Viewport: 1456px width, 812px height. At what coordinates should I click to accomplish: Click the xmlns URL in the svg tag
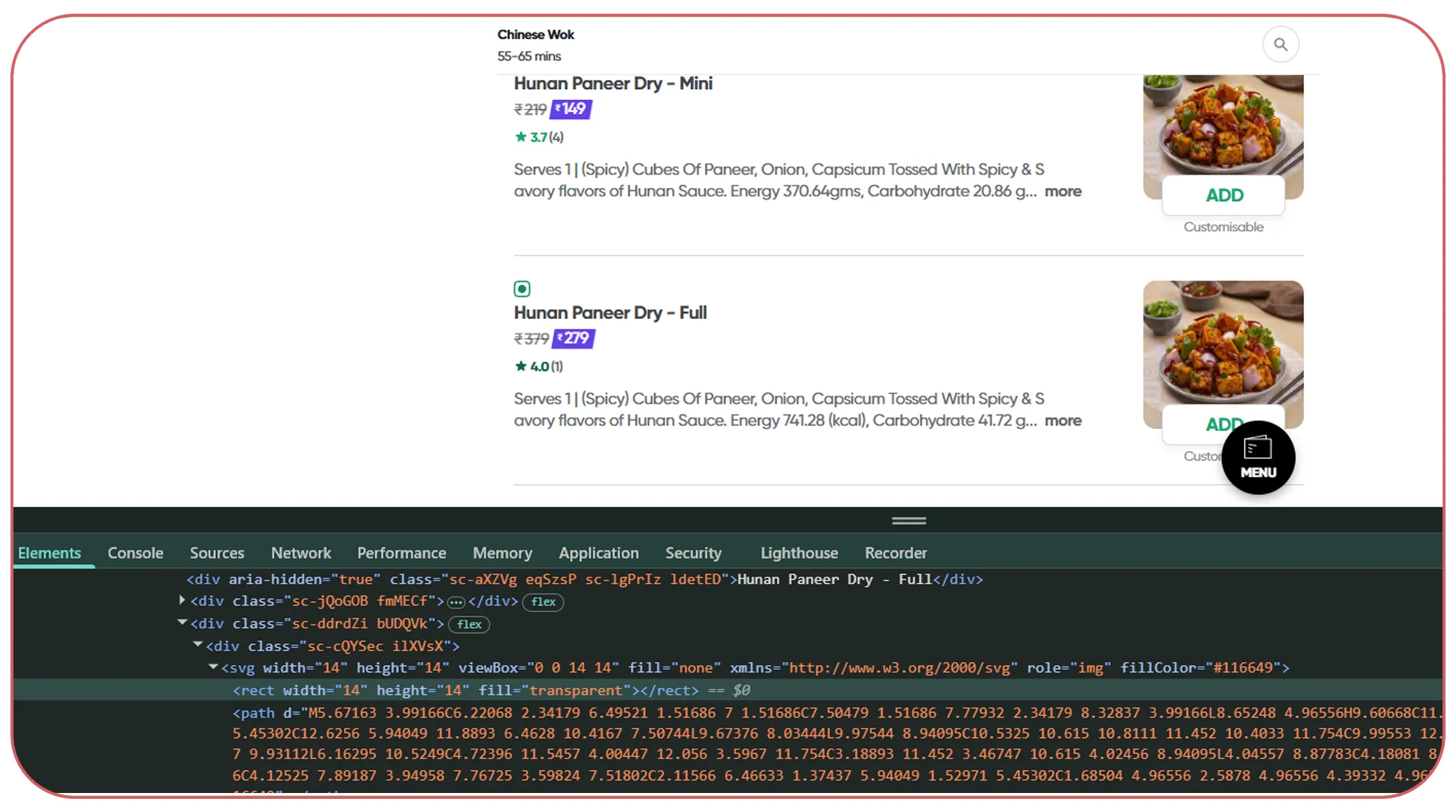(x=900, y=668)
